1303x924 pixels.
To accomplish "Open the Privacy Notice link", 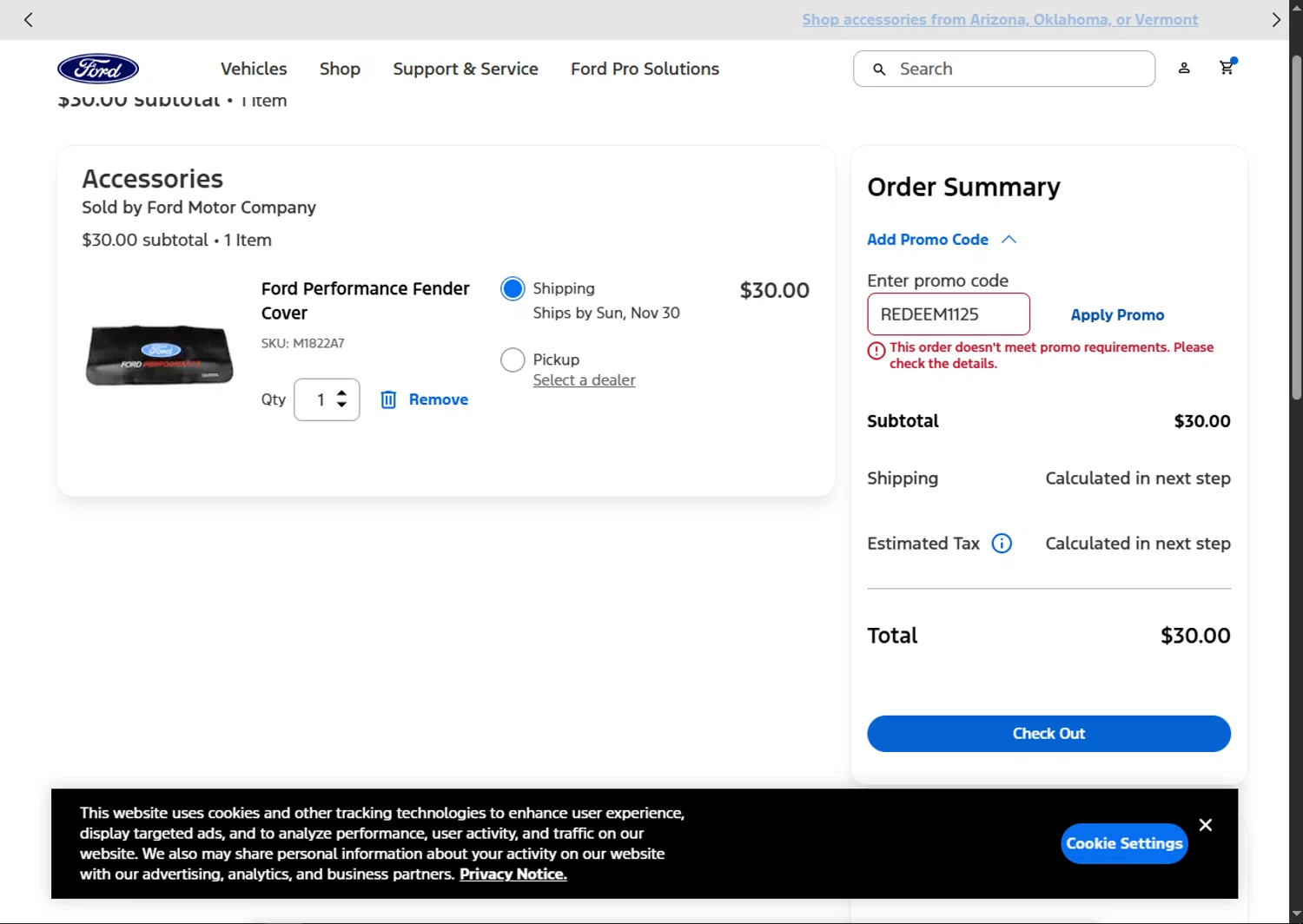I will [x=513, y=874].
